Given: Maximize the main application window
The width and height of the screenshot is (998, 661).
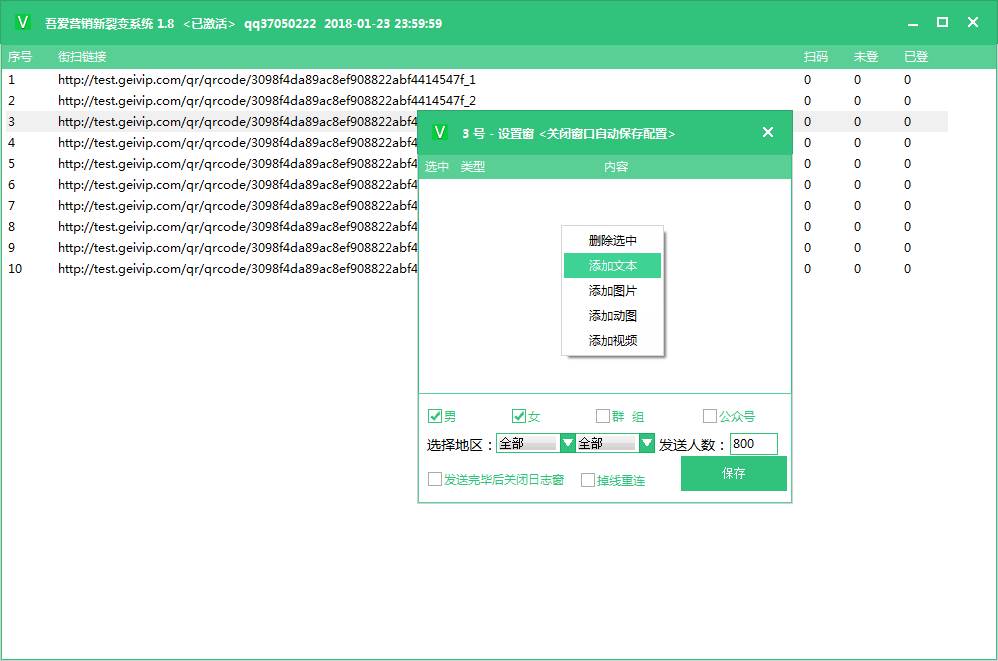Looking at the screenshot, I should tap(942, 23).
